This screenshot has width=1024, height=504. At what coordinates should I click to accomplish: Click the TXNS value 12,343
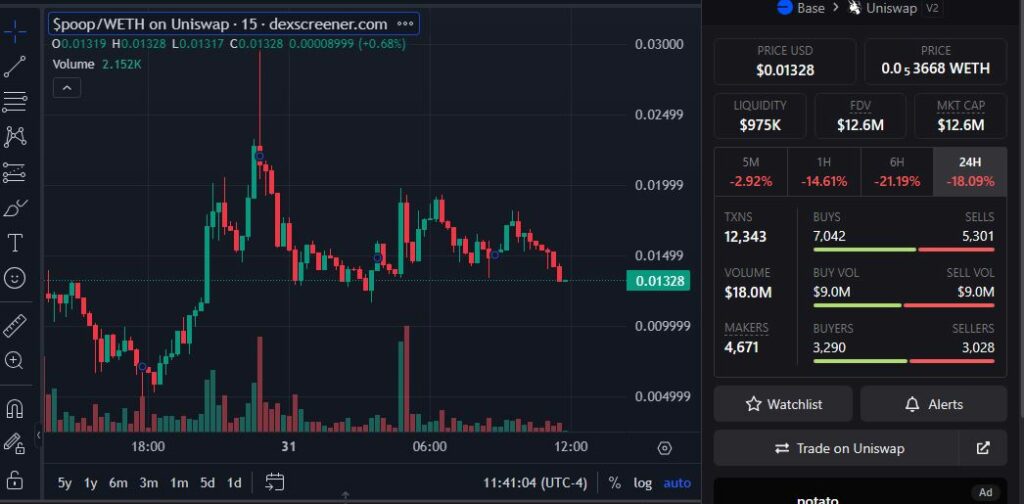745,236
